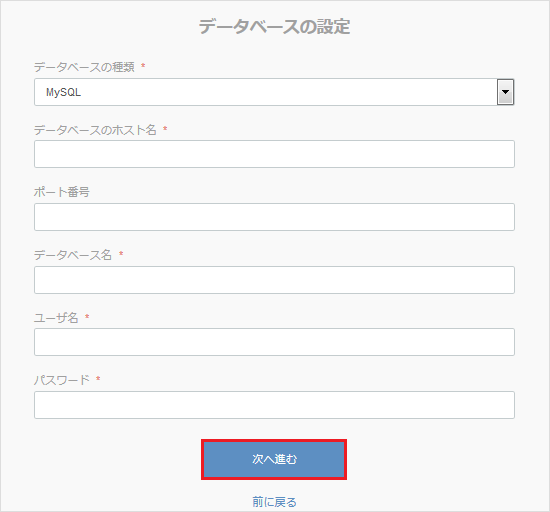Select the ポート番号 label text
This screenshot has height=512, width=550.
(62, 192)
